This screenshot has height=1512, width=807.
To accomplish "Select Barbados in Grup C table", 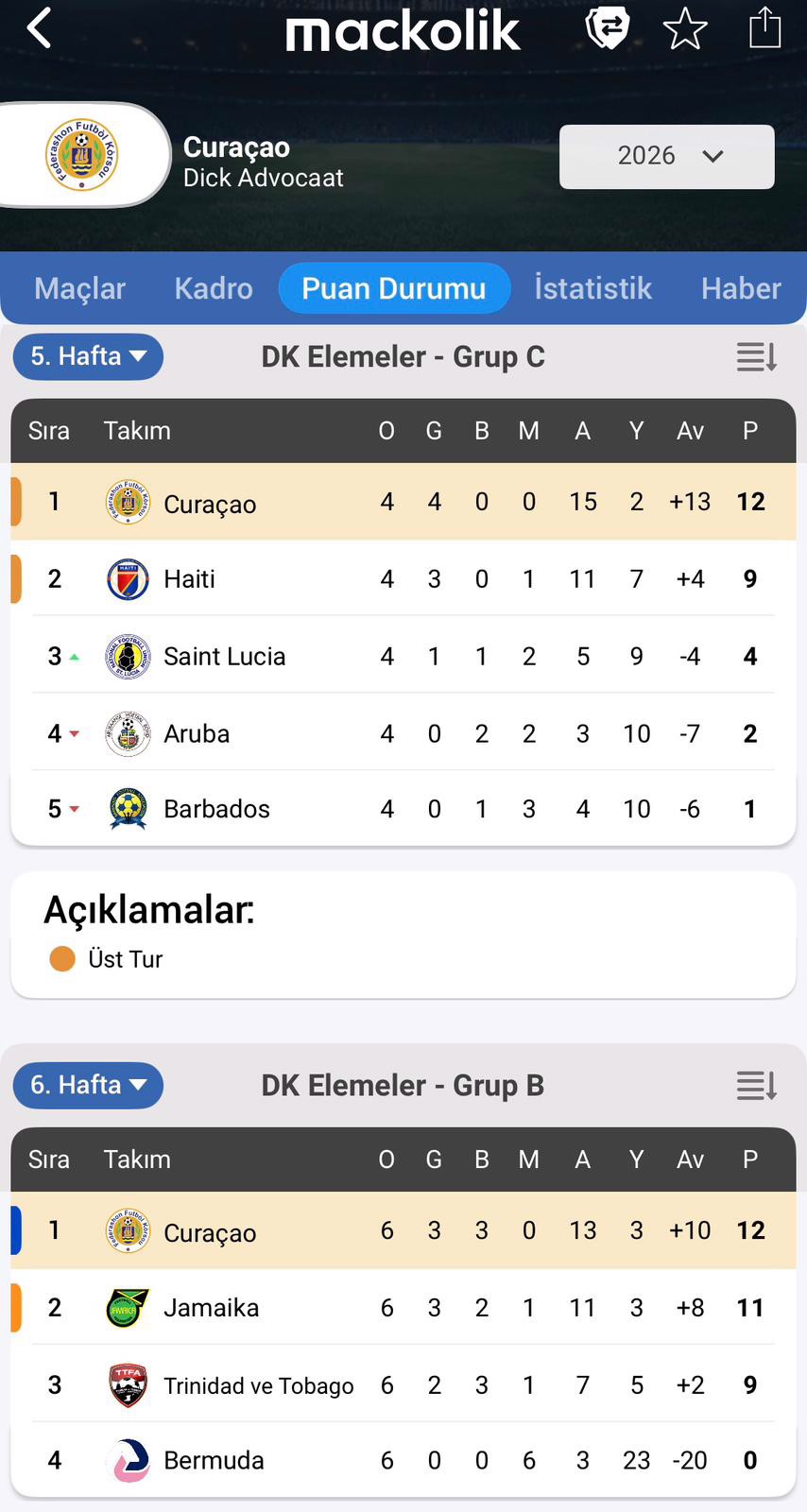I will tap(216, 809).
